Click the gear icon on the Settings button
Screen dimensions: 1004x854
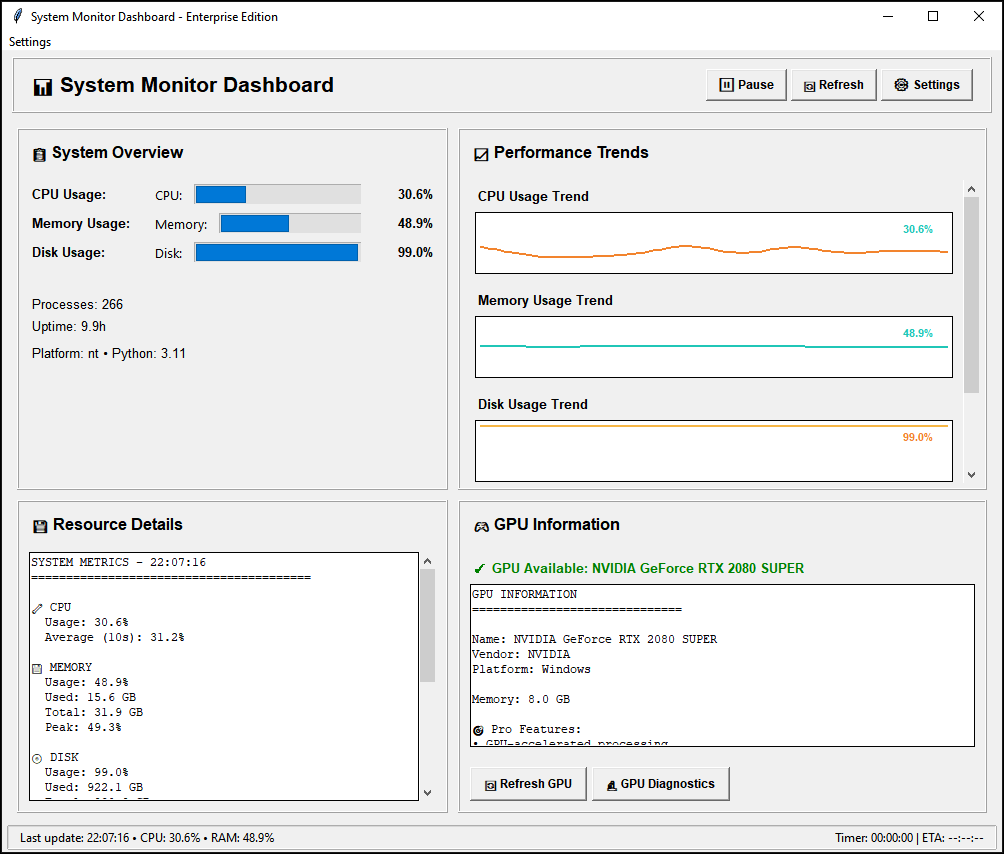click(899, 85)
